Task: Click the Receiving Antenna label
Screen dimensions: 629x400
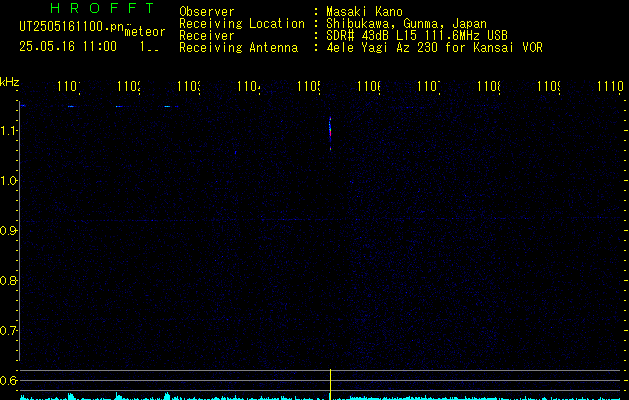Action: point(239,48)
